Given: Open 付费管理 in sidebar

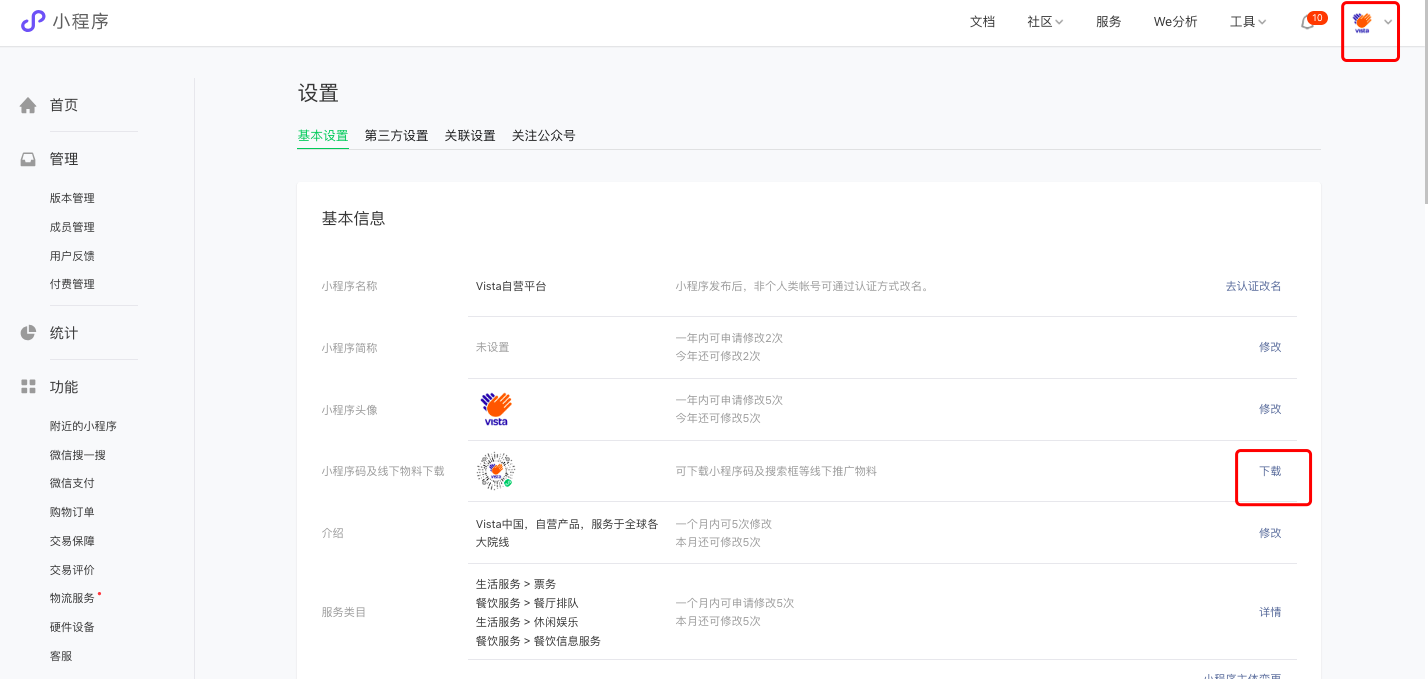Looking at the screenshot, I should pos(72,284).
